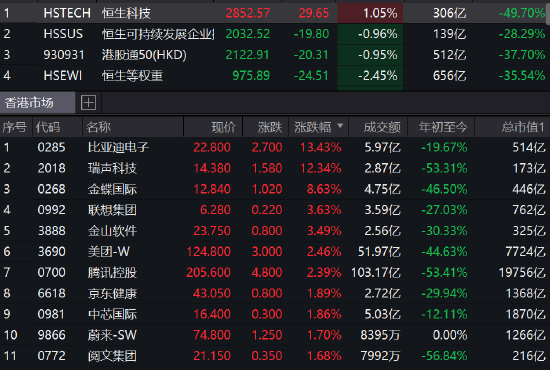
Task: Click stock code 0992 联想集团
Action: (x=52, y=210)
